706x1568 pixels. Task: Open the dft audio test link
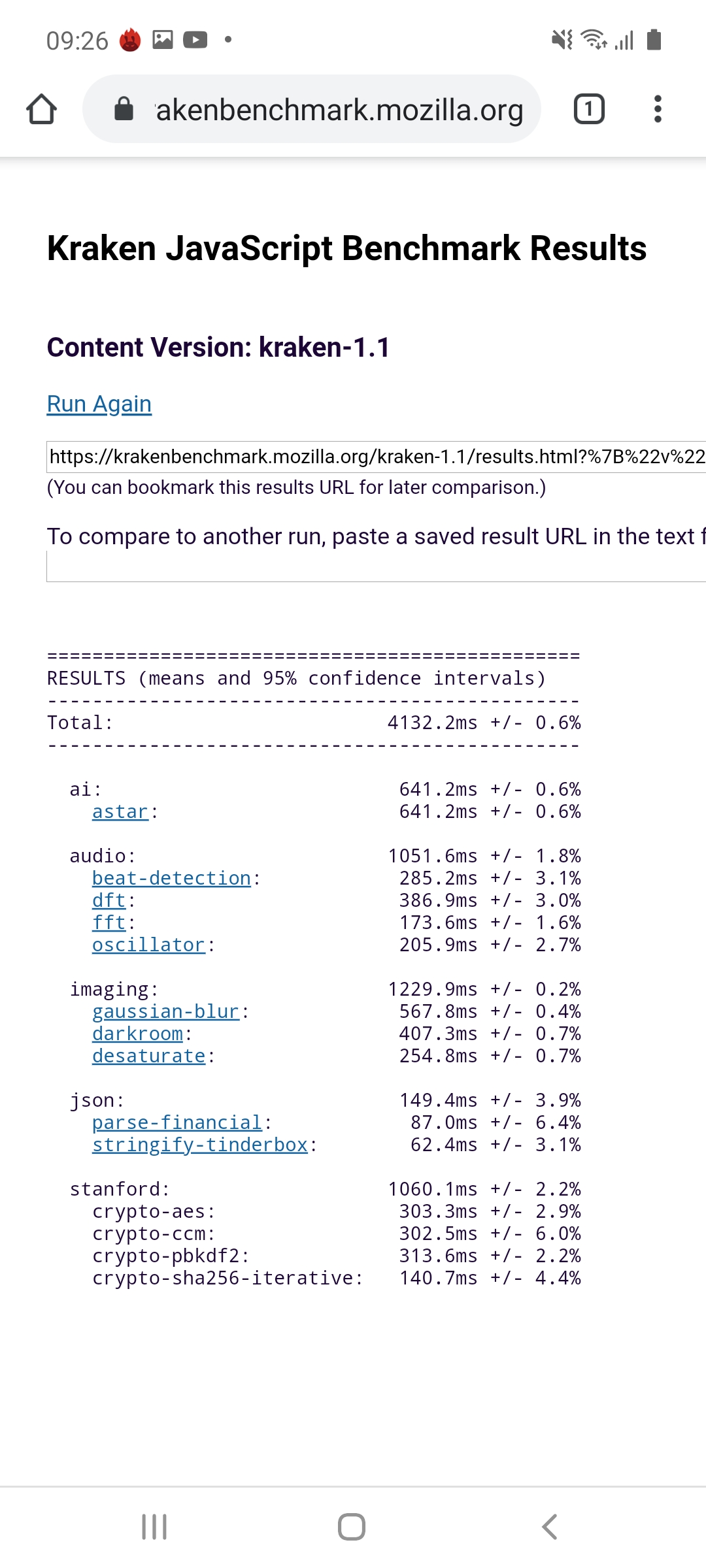pos(109,900)
